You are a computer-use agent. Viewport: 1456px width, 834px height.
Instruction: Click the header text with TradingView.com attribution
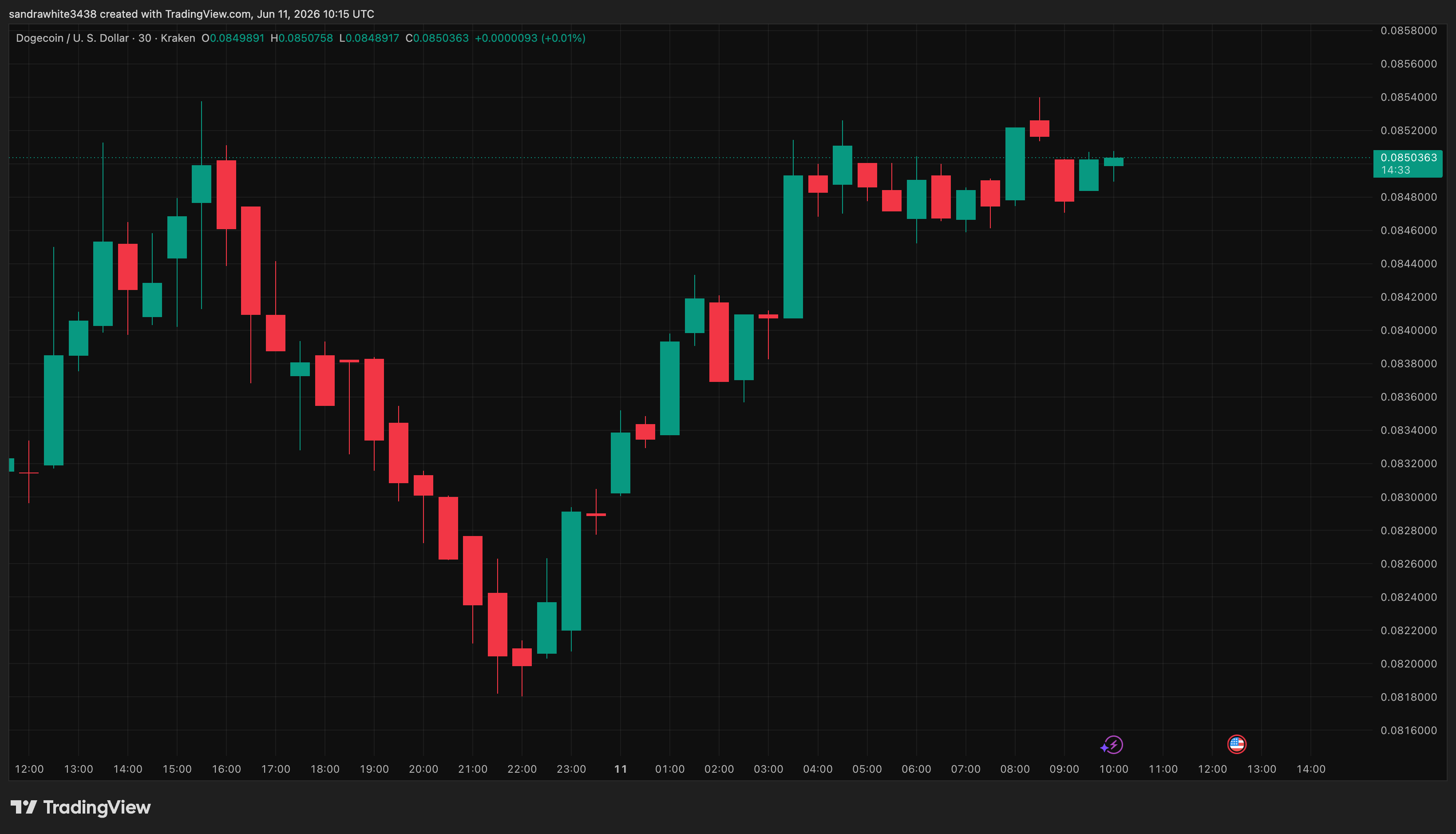click(191, 14)
